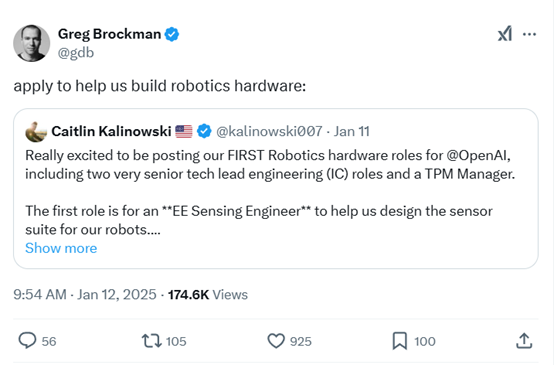554x365 pixels.
Task: Open the @kalinowski007 handle
Action: 269,131
